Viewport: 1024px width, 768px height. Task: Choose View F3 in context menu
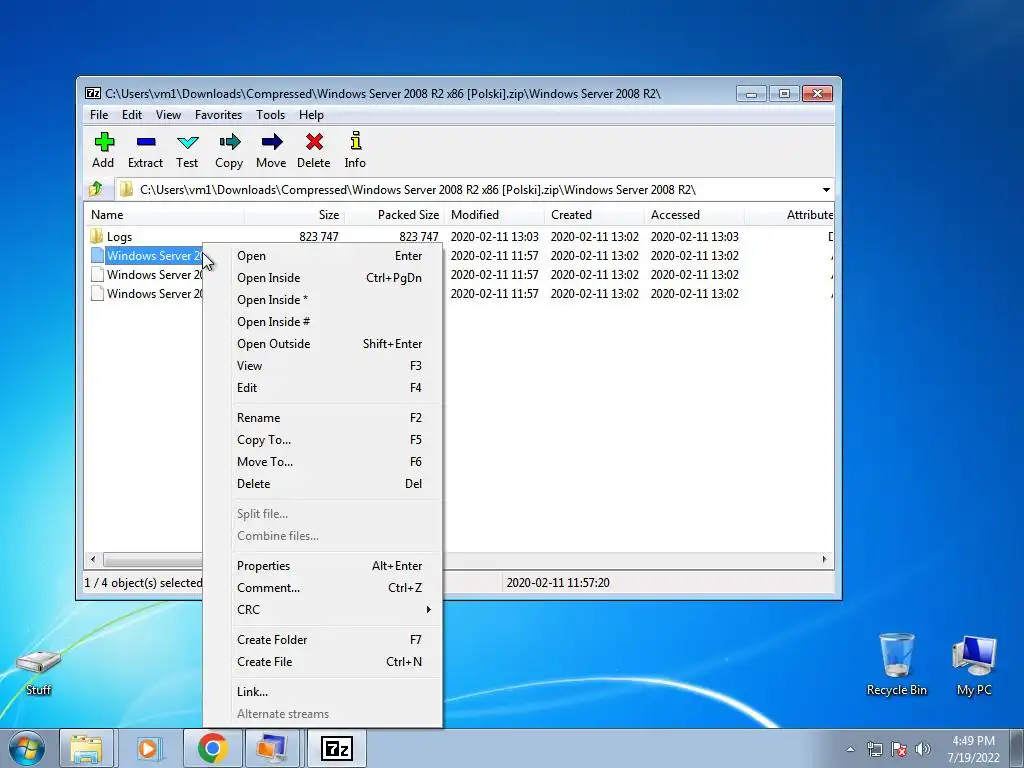click(x=323, y=366)
